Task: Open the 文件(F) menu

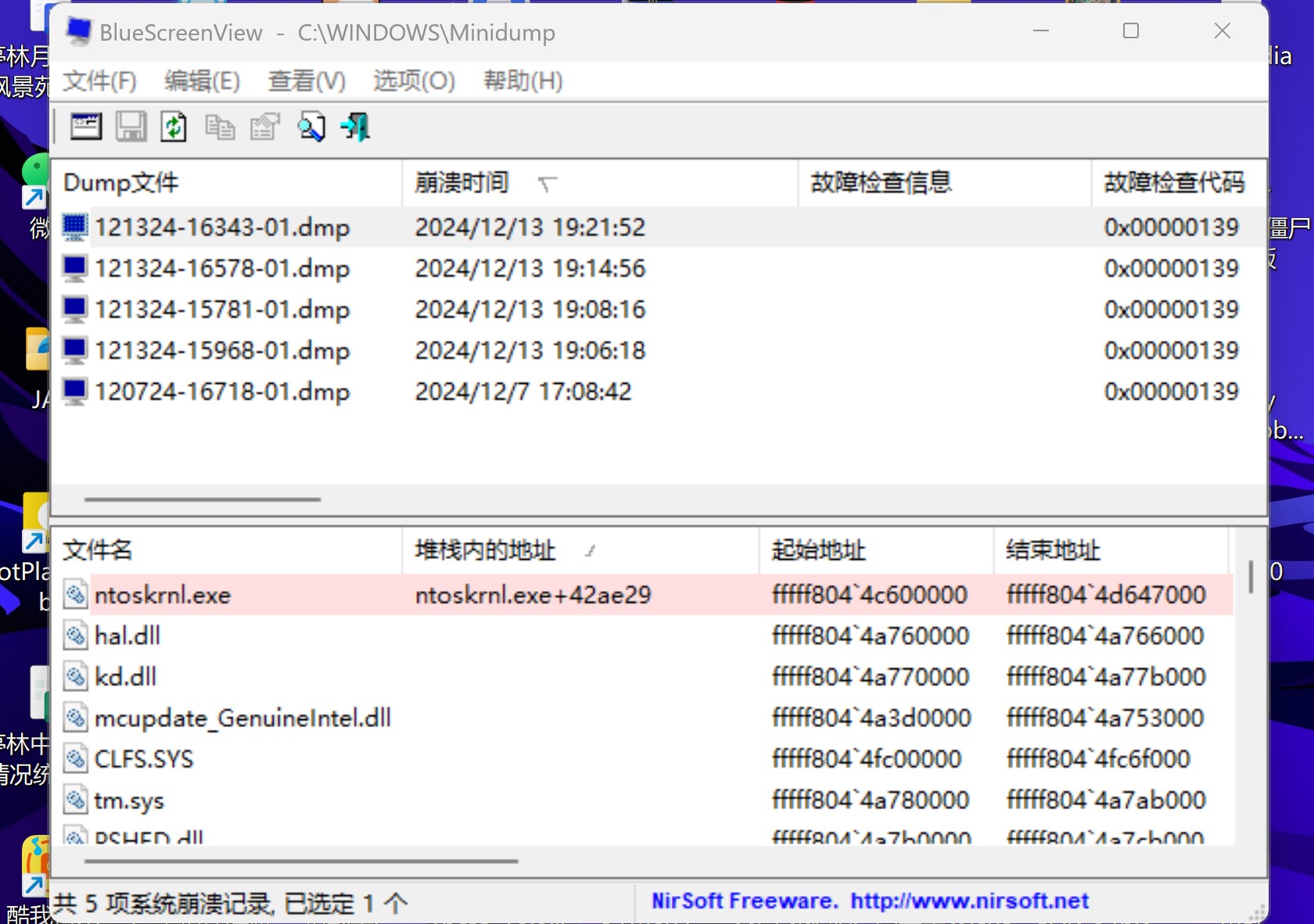Action: (x=99, y=81)
